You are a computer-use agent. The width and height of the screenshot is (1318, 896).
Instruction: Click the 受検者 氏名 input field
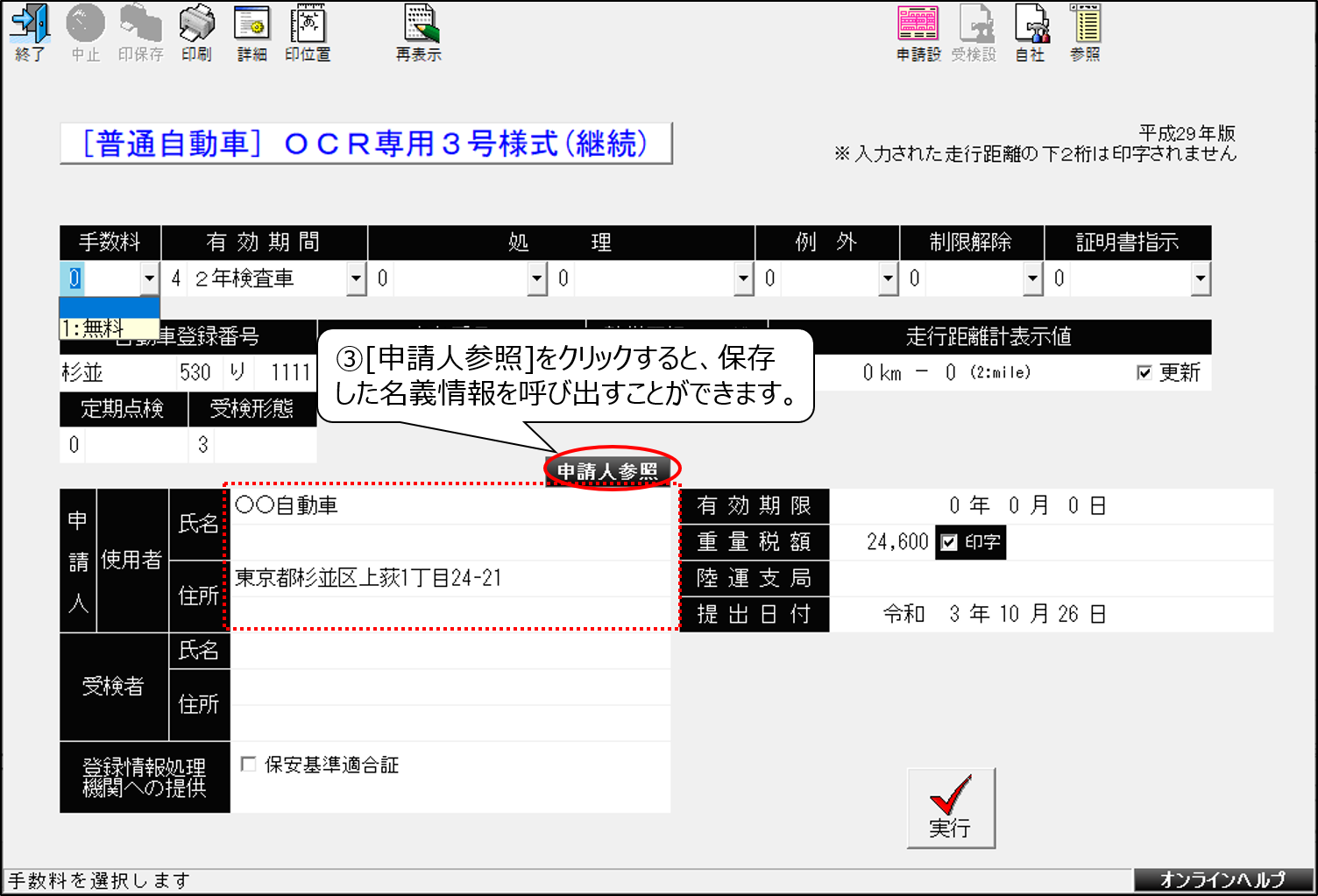coord(450,651)
